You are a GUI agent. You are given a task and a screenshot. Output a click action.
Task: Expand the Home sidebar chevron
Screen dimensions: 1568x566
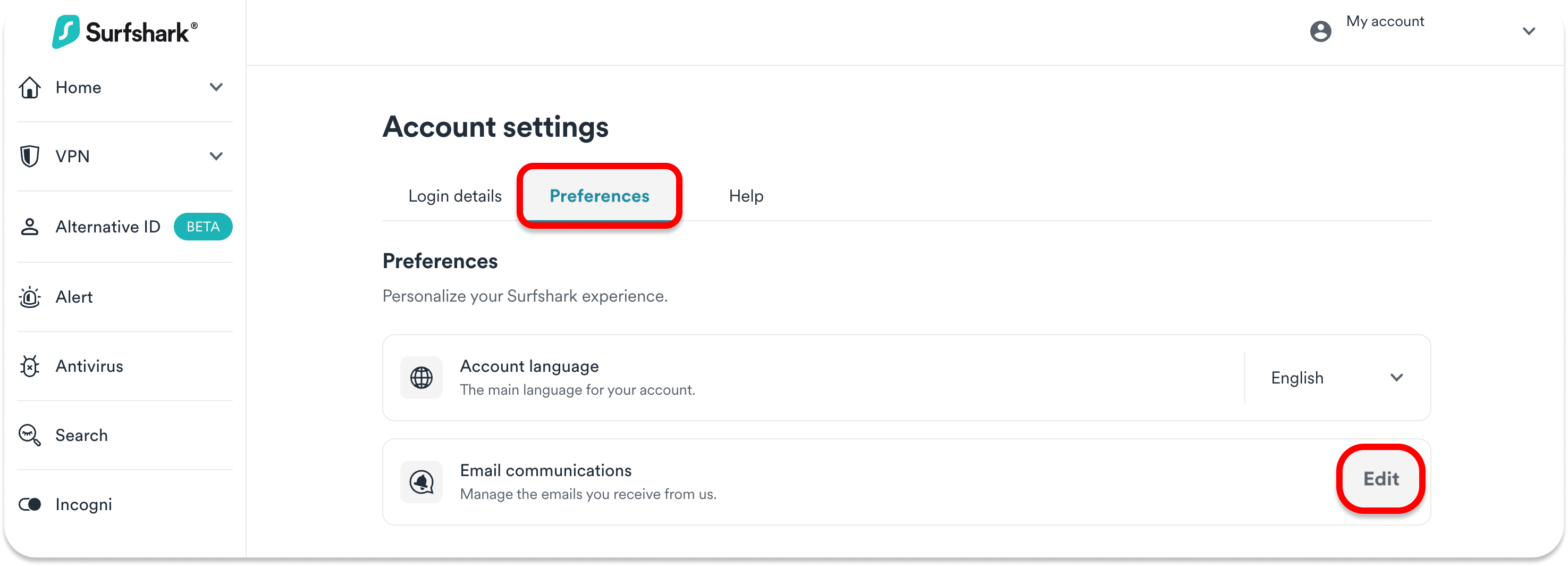pos(216,87)
